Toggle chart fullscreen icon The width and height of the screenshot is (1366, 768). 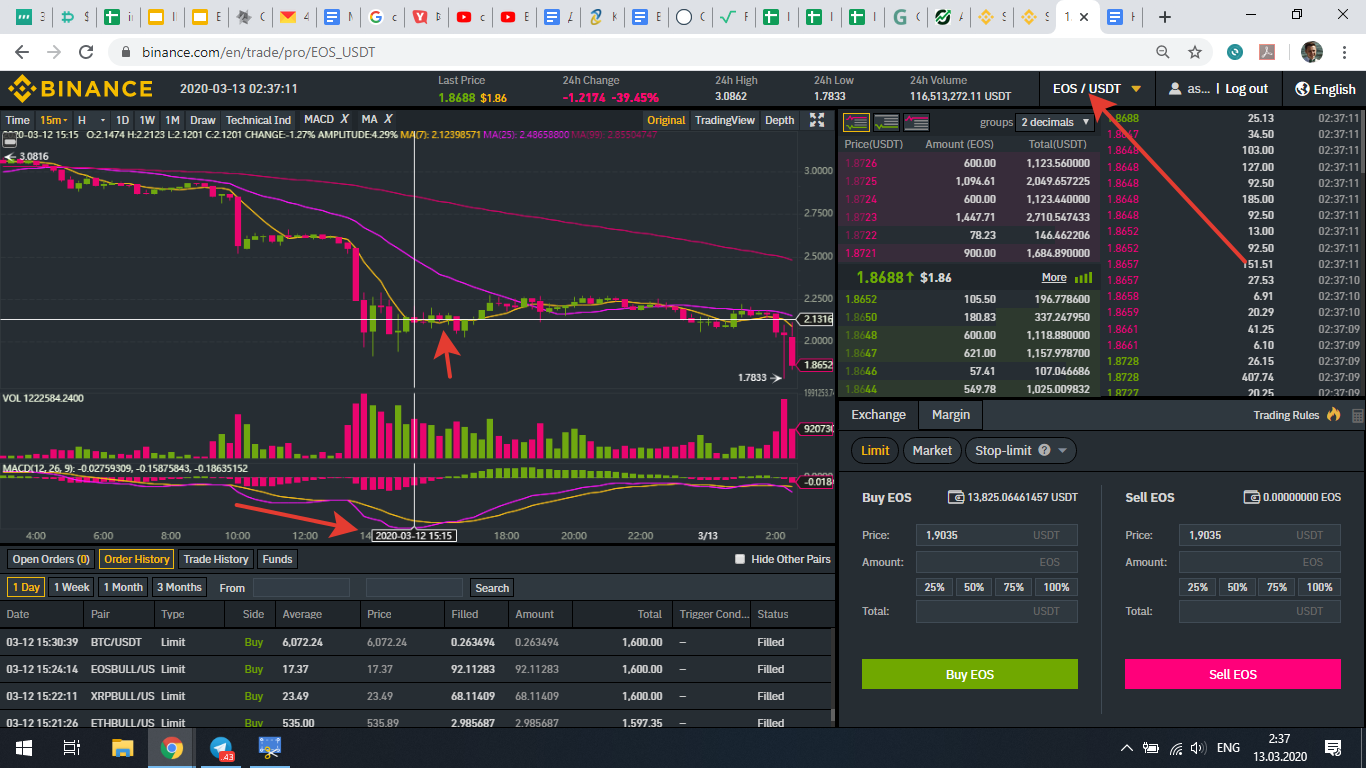817,120
